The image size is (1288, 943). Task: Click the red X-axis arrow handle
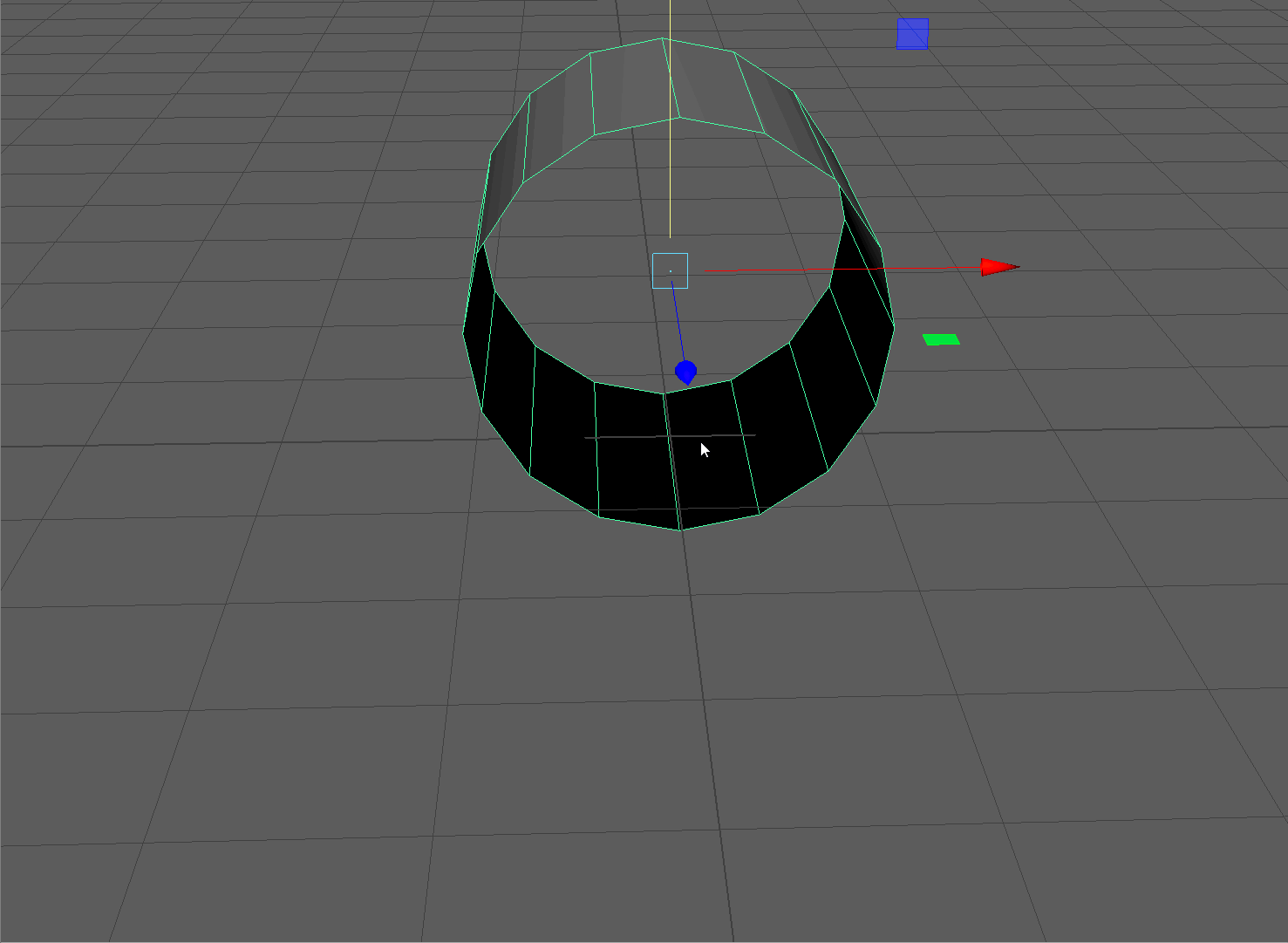(998, 267)
